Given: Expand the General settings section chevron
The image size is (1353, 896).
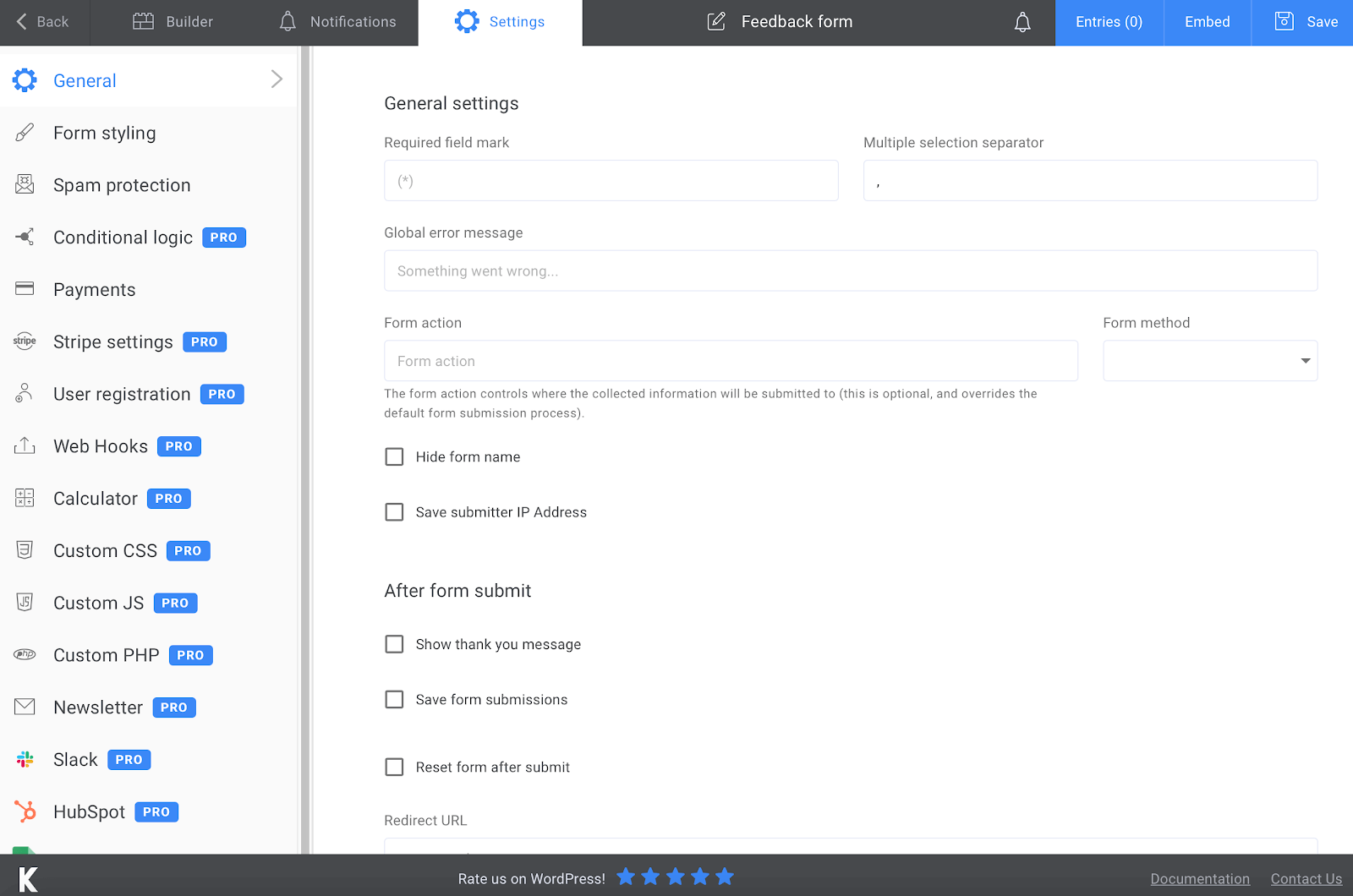Looking at the screenshot, I should 277,79.
